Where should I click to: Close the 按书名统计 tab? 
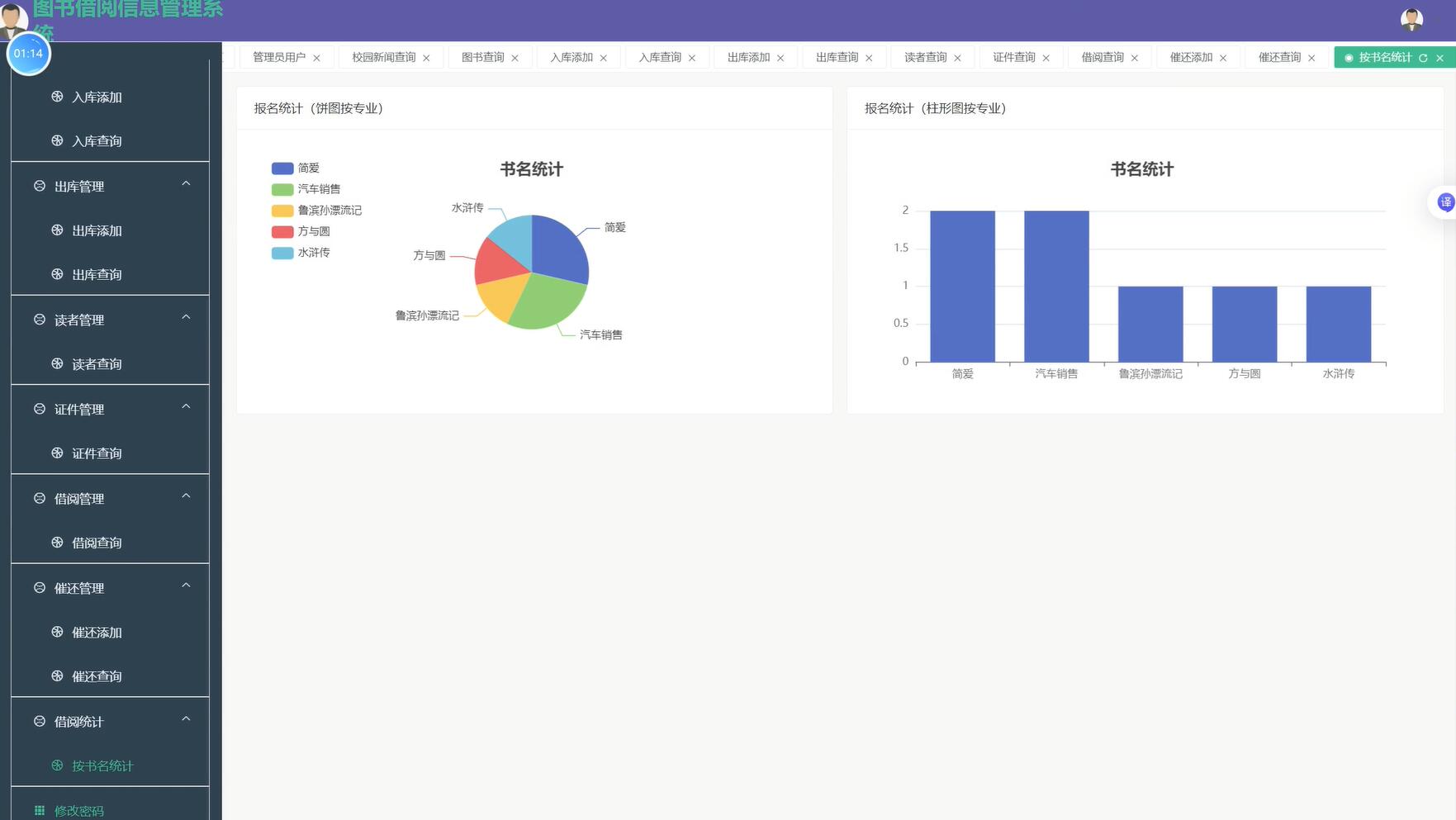pyautogui.click(x=1439, y=58)
